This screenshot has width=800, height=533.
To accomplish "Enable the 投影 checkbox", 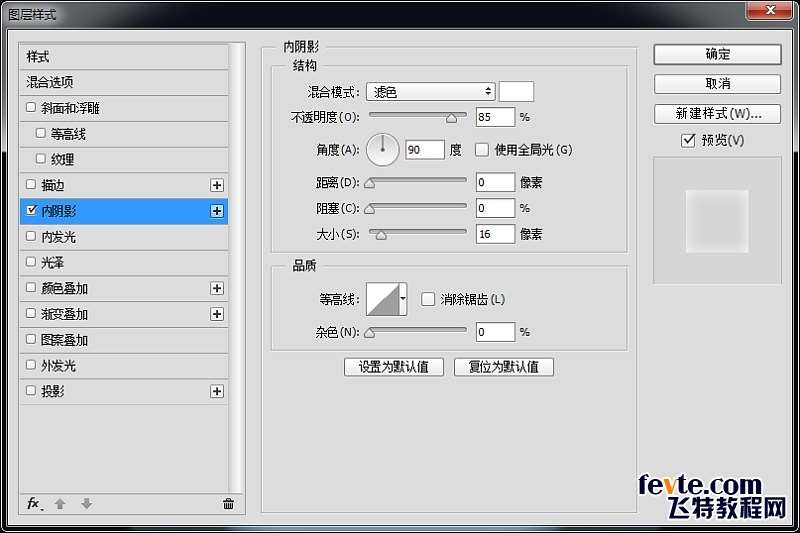I will pos(31,391).
